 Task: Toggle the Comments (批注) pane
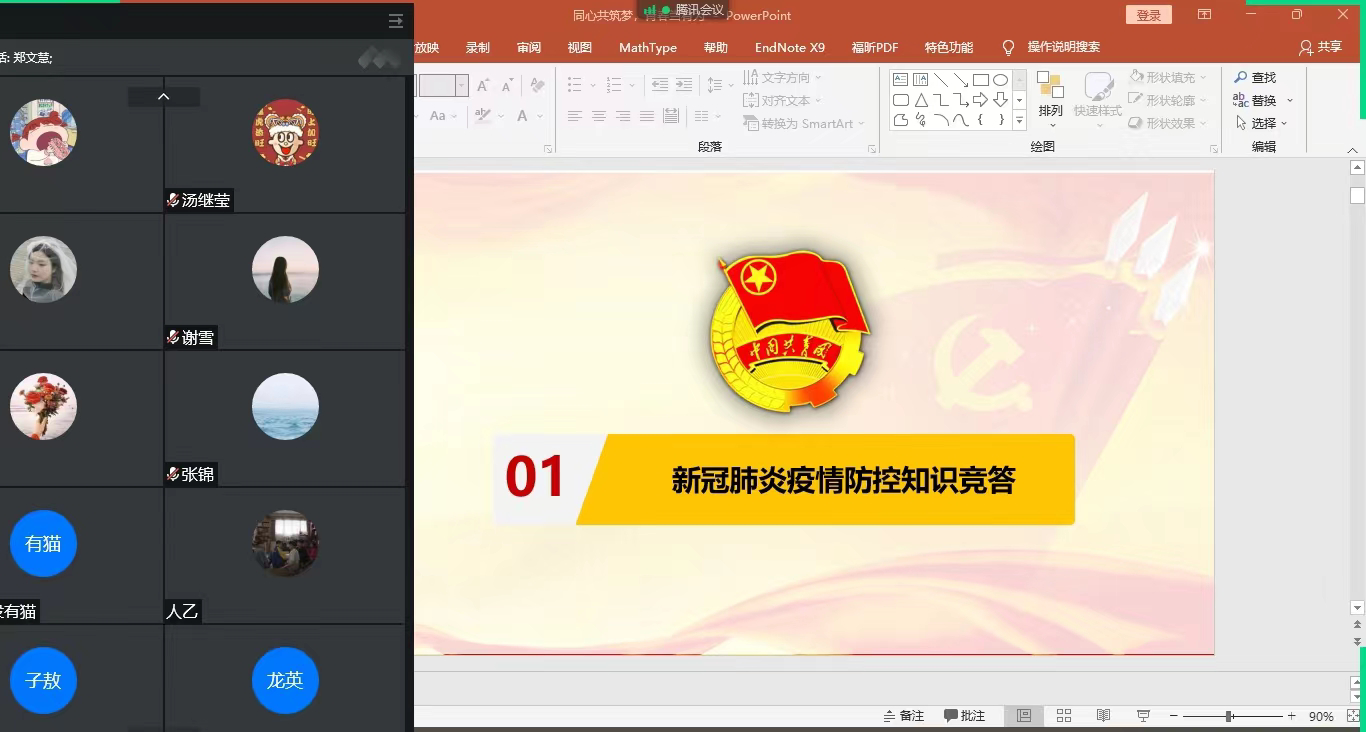(x=965, y=716)
